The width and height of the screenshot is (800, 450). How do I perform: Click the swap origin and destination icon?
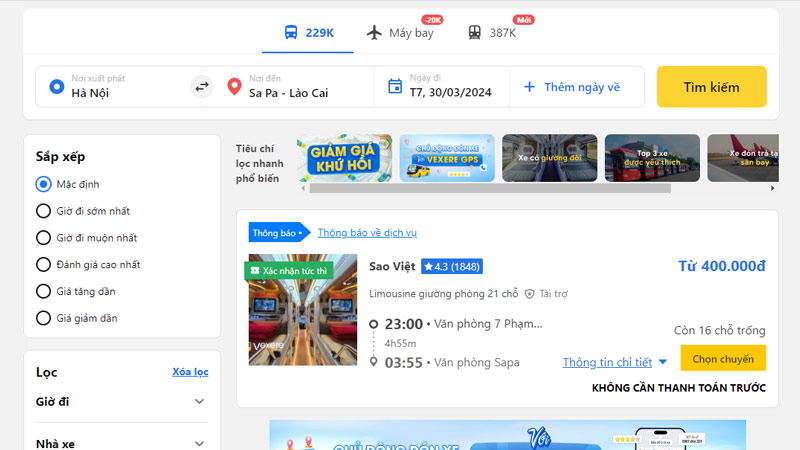tap(202, 86)
